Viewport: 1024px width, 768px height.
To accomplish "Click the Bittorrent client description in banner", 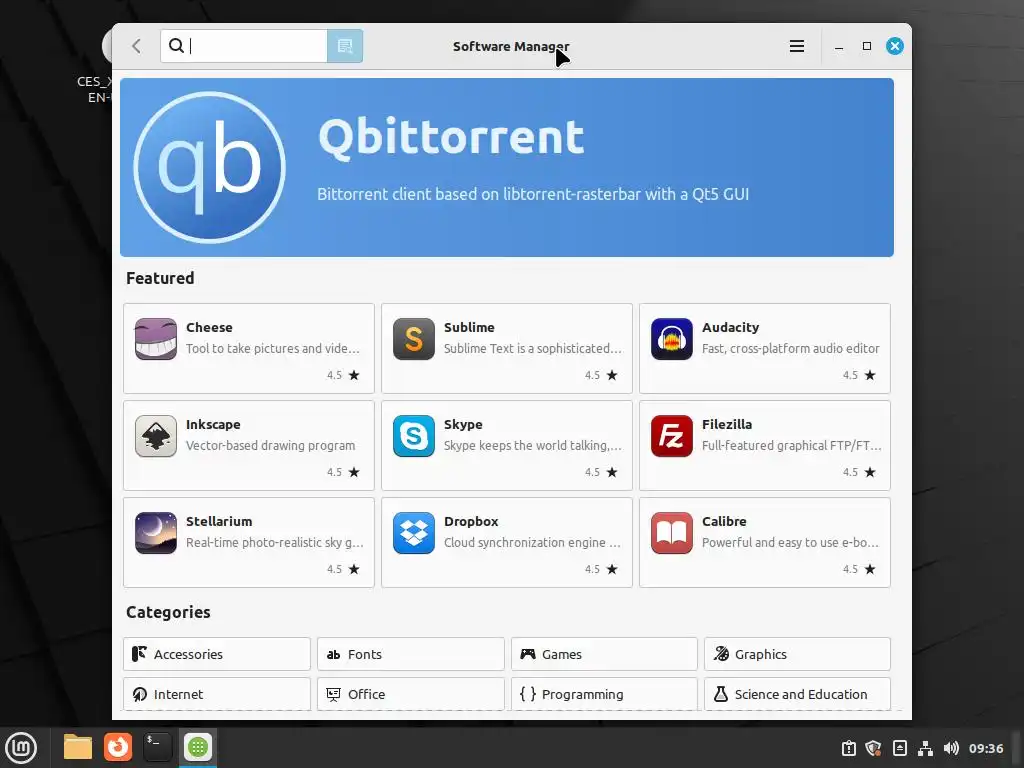I will click(533, 194).
